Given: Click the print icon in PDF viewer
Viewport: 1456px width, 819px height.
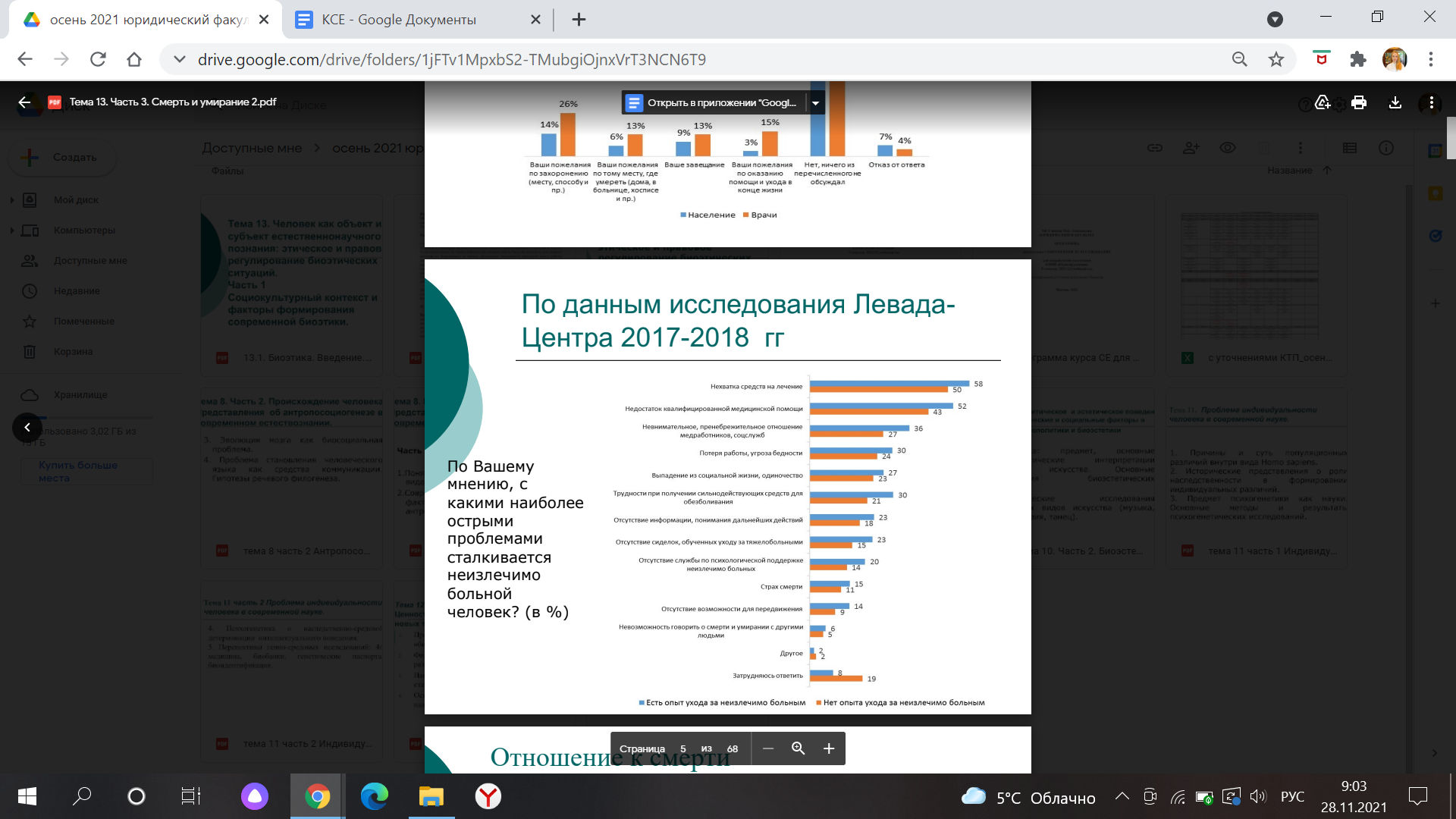Looking at the screenshot, I should (1359, 102).
